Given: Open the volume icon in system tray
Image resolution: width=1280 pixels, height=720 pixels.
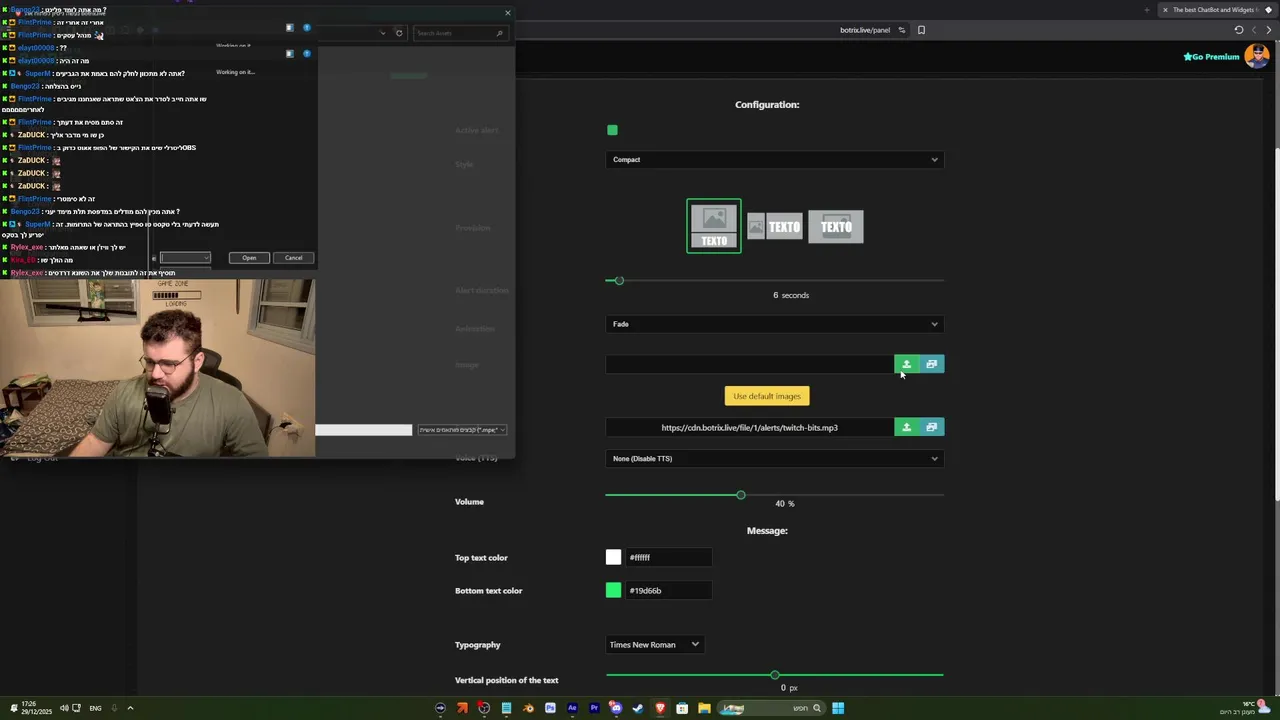Looking at the screenshot, I should (63, 708).
